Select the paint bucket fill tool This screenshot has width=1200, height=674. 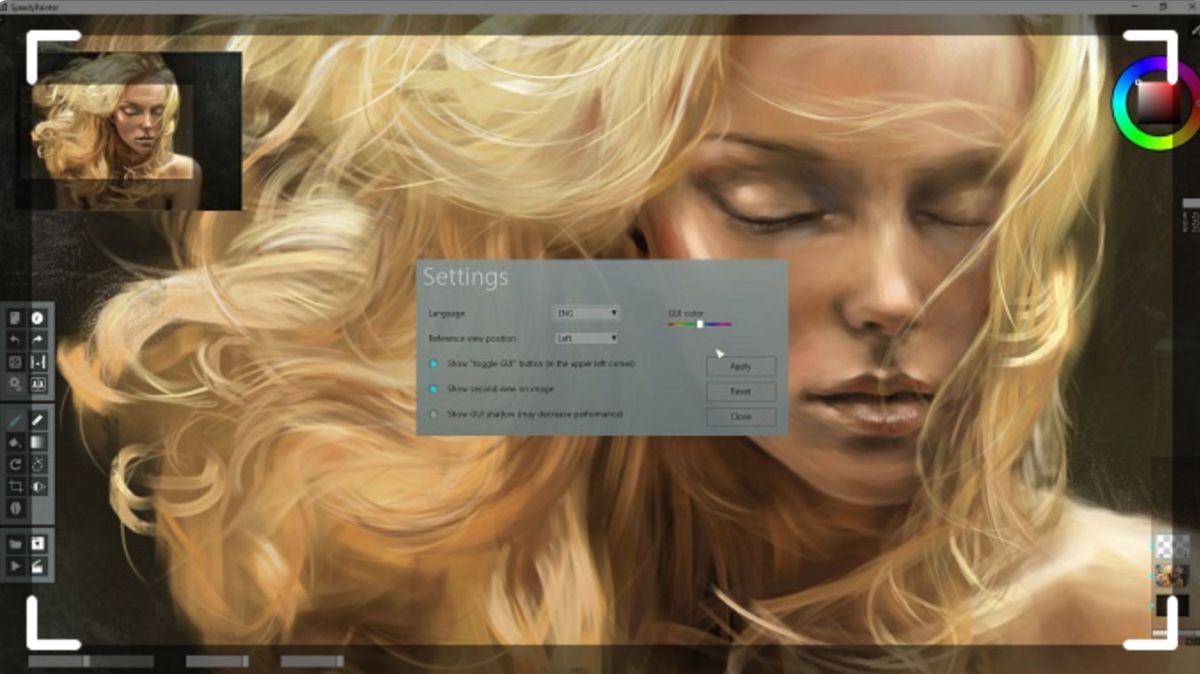click(x=15, y=442)
